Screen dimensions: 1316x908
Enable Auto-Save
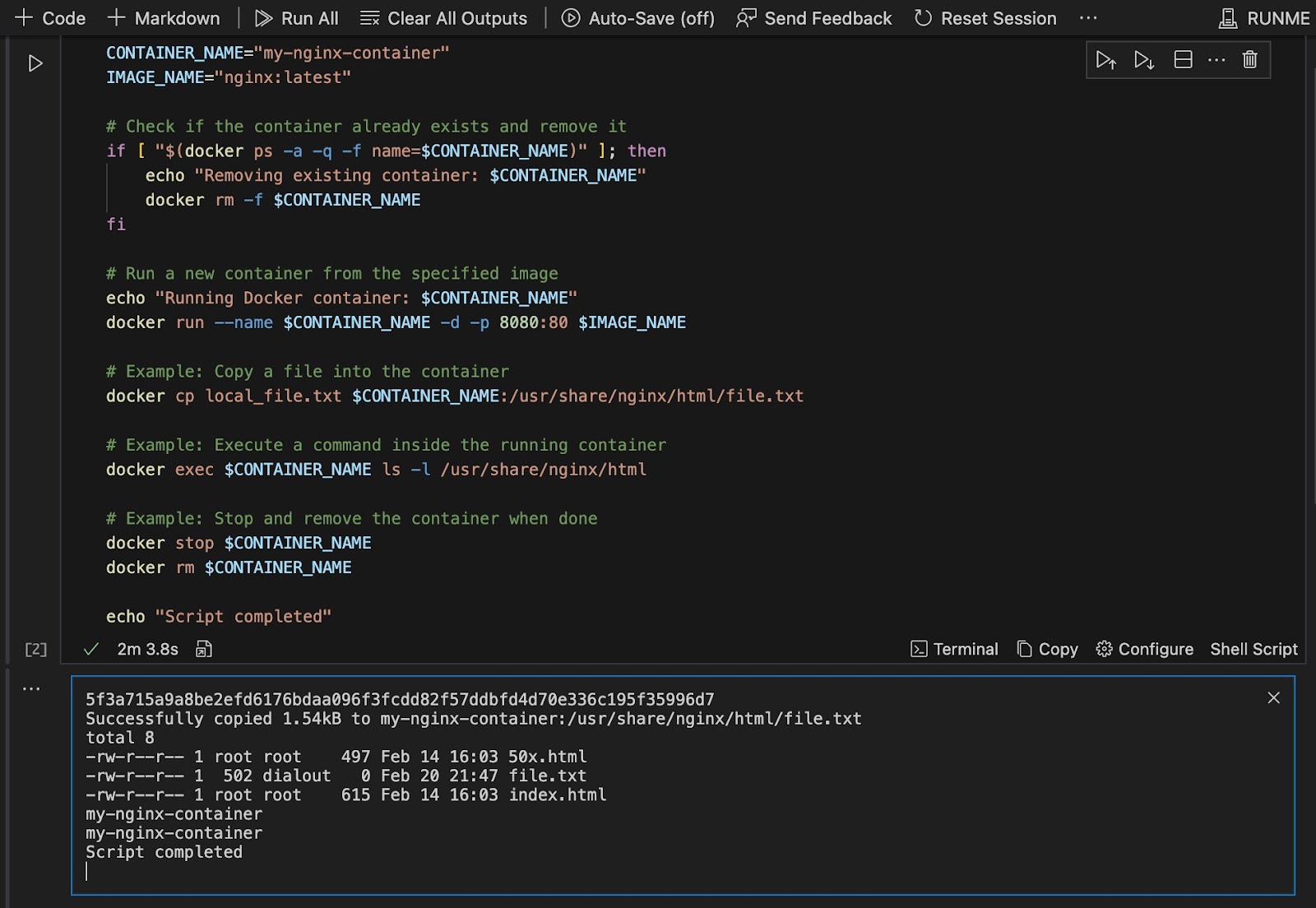coord(637,17)
